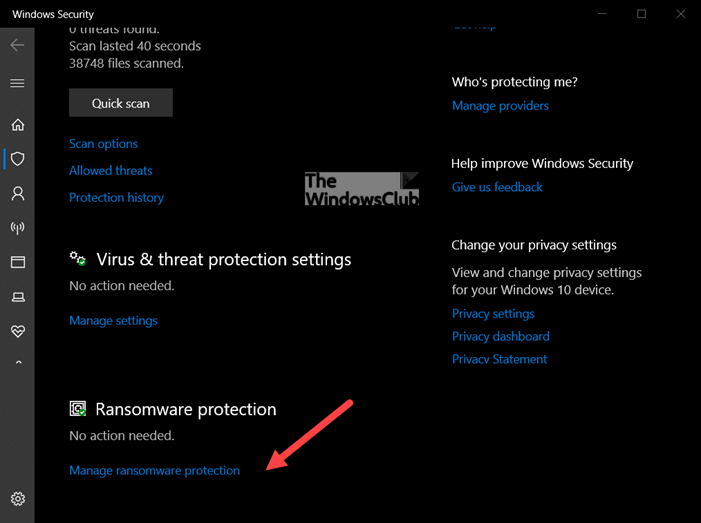Open Scan options link
This screenshot has width=701, height=523.
[x=103, y=144]
